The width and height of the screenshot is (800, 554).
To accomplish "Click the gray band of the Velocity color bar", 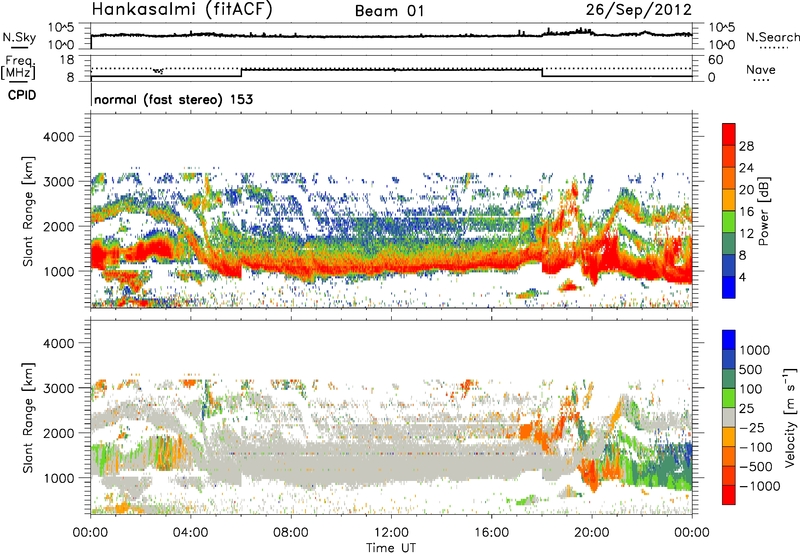I will tap(729, 417).
